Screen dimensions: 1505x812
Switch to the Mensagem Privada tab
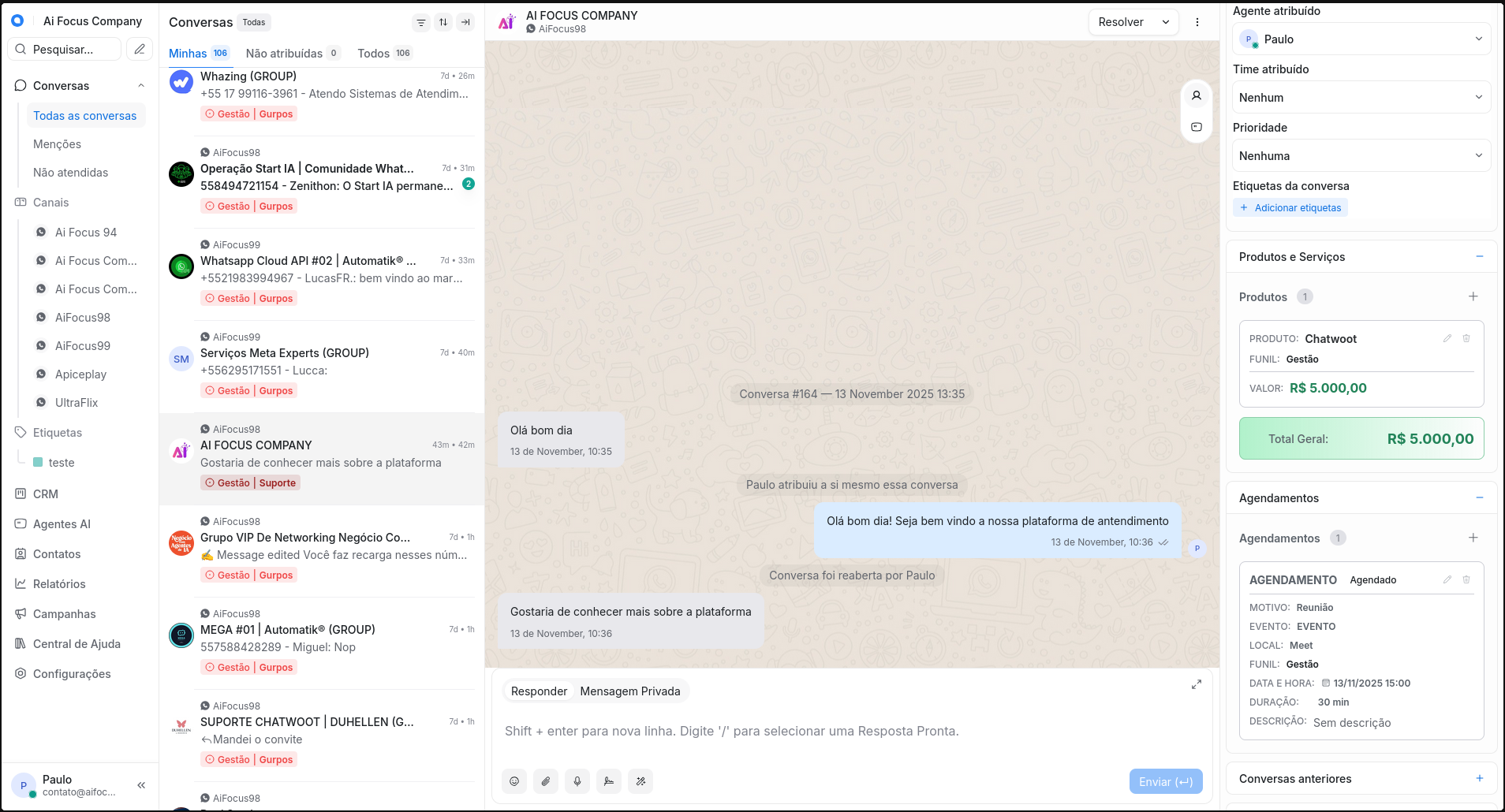(x=629, y=691)
